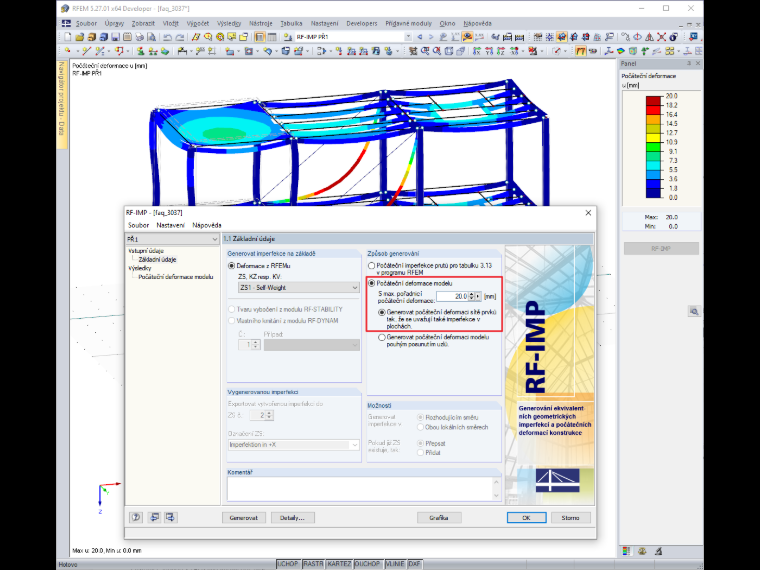The image size is (760, 570).
Task: Click into the Komentář text field
Action: pyautogui.click(x=360, y=489)
